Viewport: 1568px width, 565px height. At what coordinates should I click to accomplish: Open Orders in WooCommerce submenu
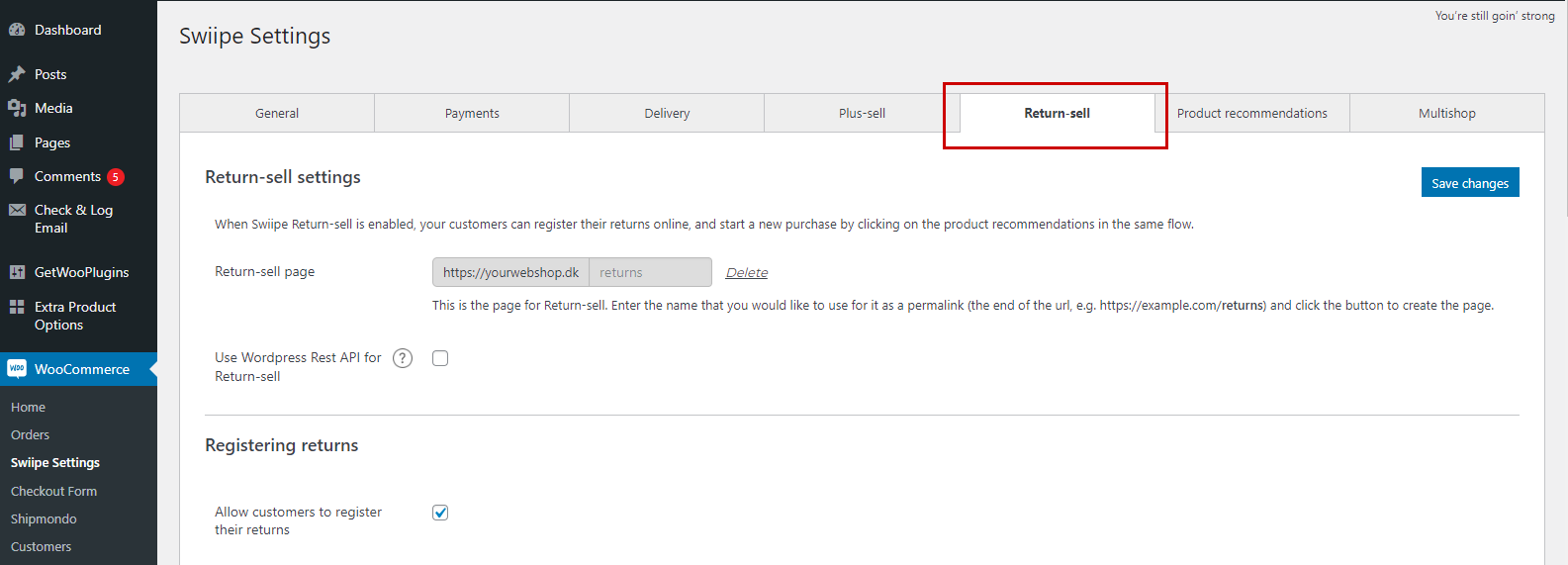click(30, 434)
